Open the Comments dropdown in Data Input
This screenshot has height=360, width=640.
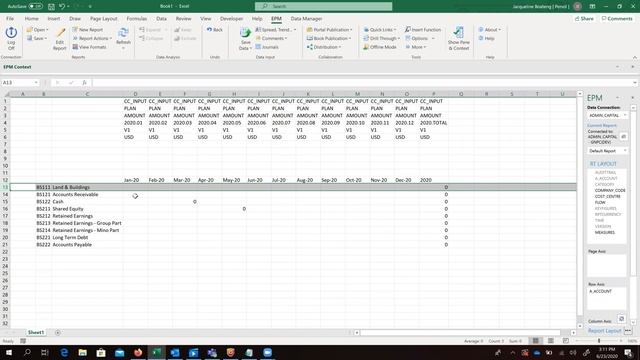click(x=271, y=38)
